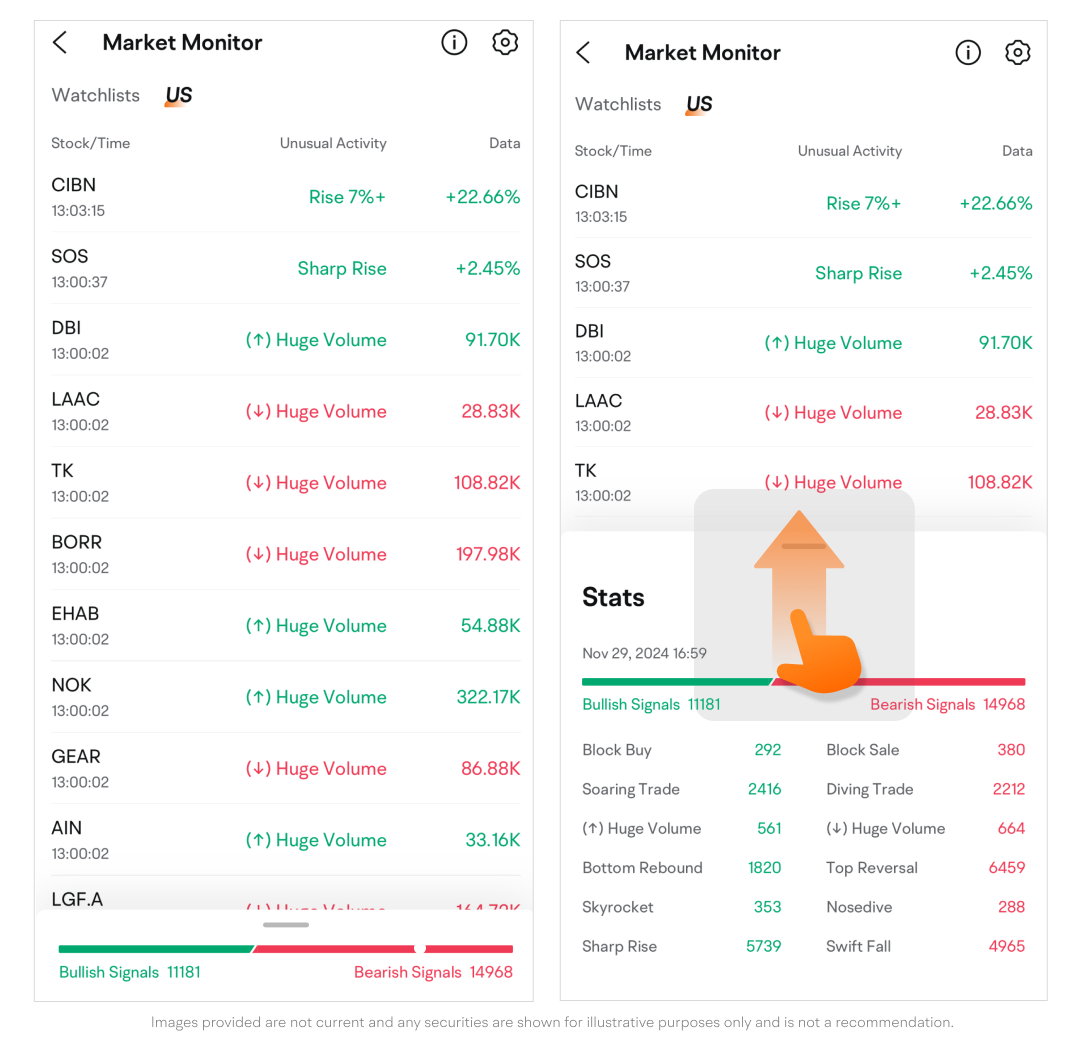
Task: Open settings gear on the left screen
Action: tap(505, 42)
